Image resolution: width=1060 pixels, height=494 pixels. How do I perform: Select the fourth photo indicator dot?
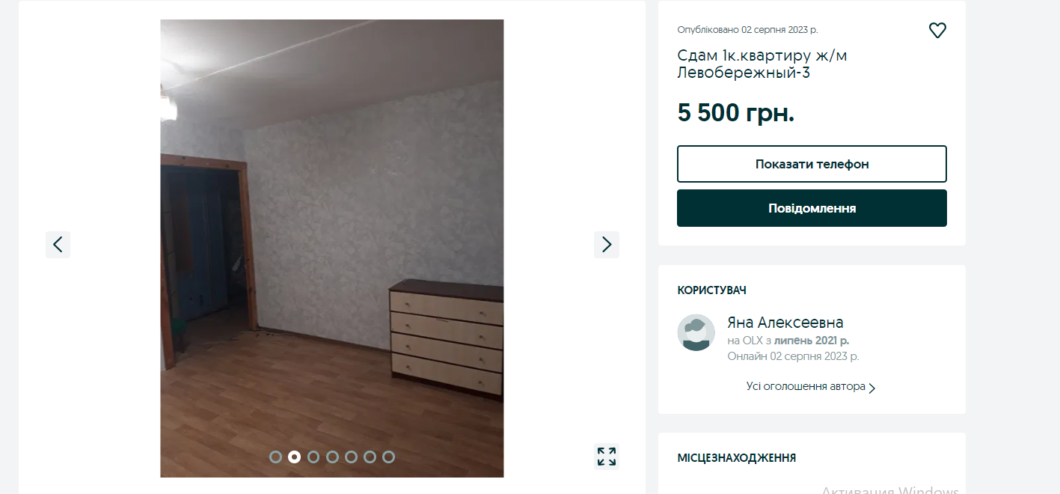[x=332, y=457]
